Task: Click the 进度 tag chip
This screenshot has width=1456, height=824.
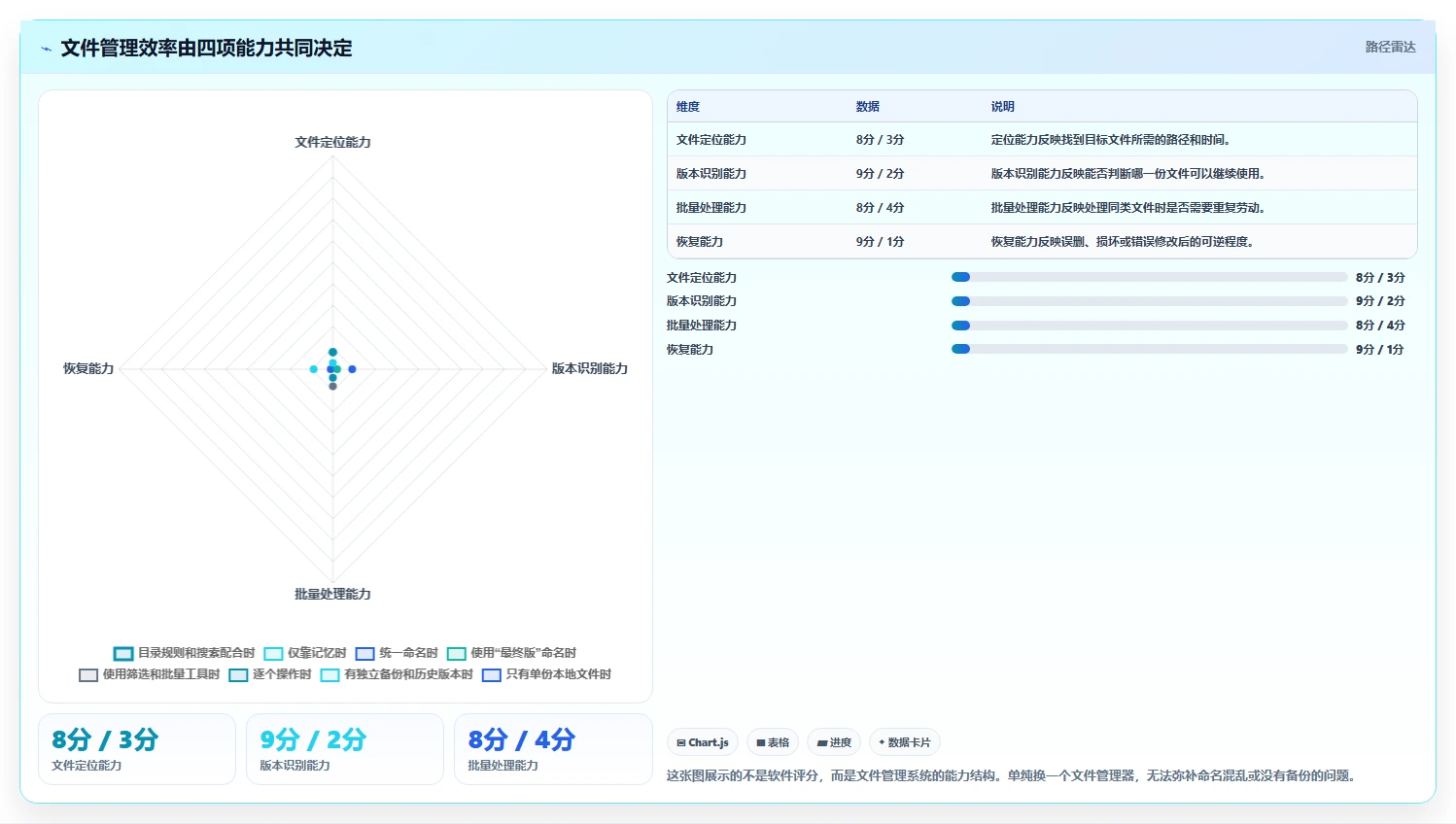Action: (x=834, y=742)
